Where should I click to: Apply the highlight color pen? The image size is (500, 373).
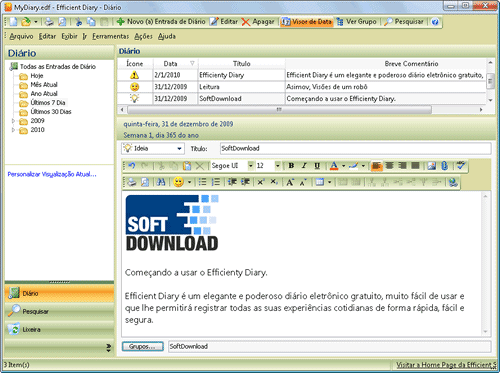click(x=354, y=166)
